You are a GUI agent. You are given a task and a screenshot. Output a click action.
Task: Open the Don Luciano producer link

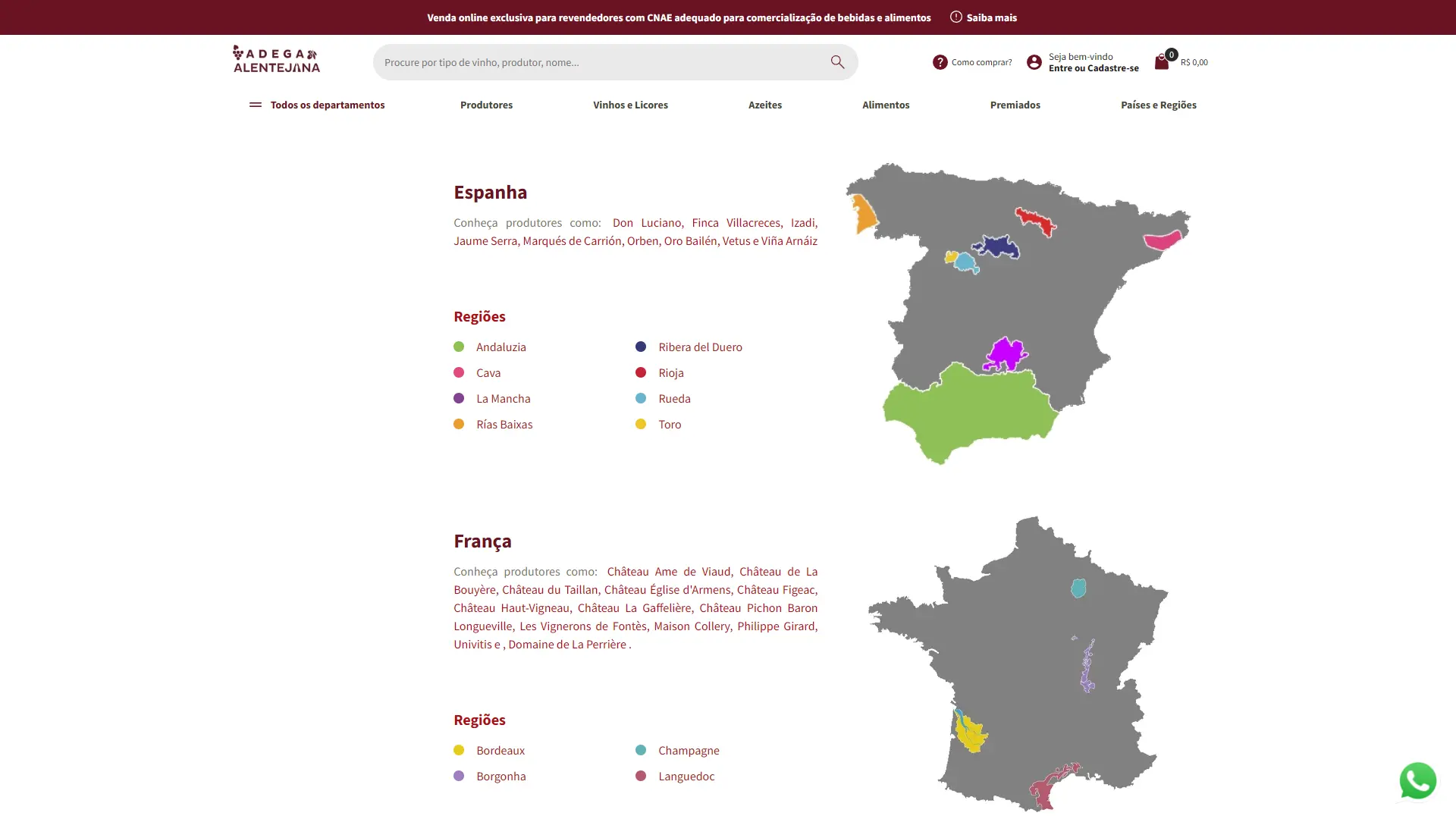pos(647,222)
